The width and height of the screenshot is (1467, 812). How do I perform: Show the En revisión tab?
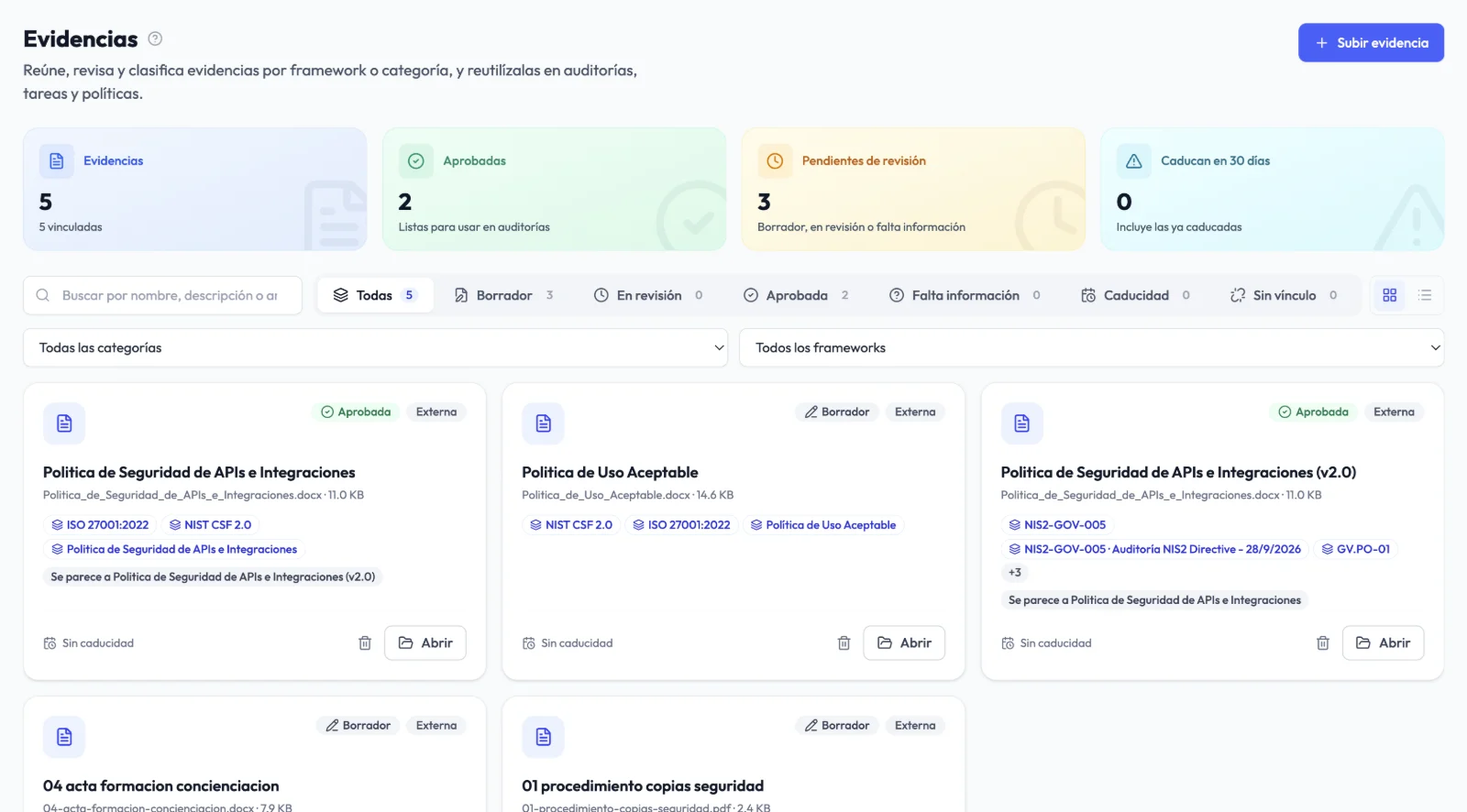648,295
